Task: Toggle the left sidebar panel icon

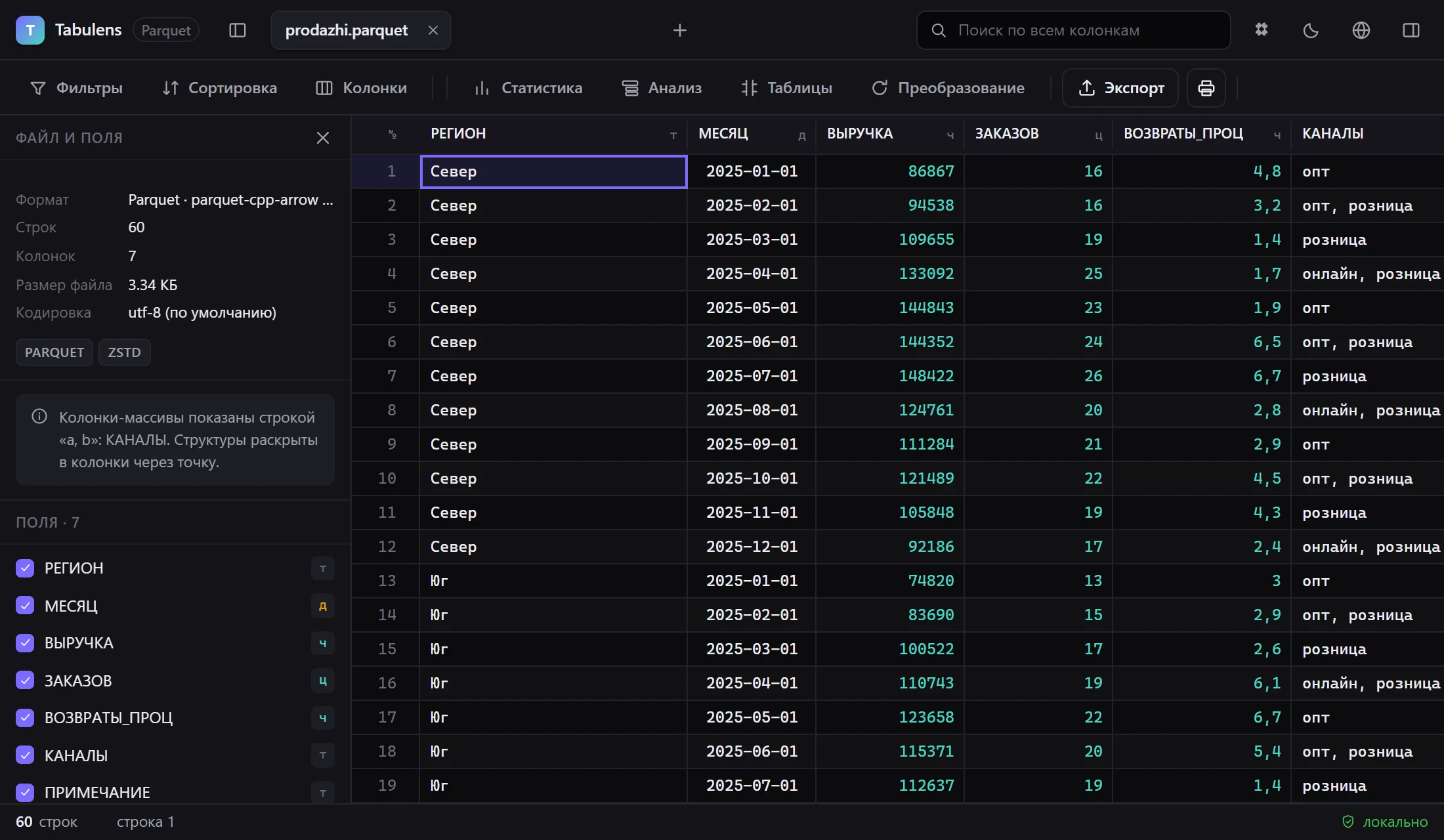Action: coord(238,30)
